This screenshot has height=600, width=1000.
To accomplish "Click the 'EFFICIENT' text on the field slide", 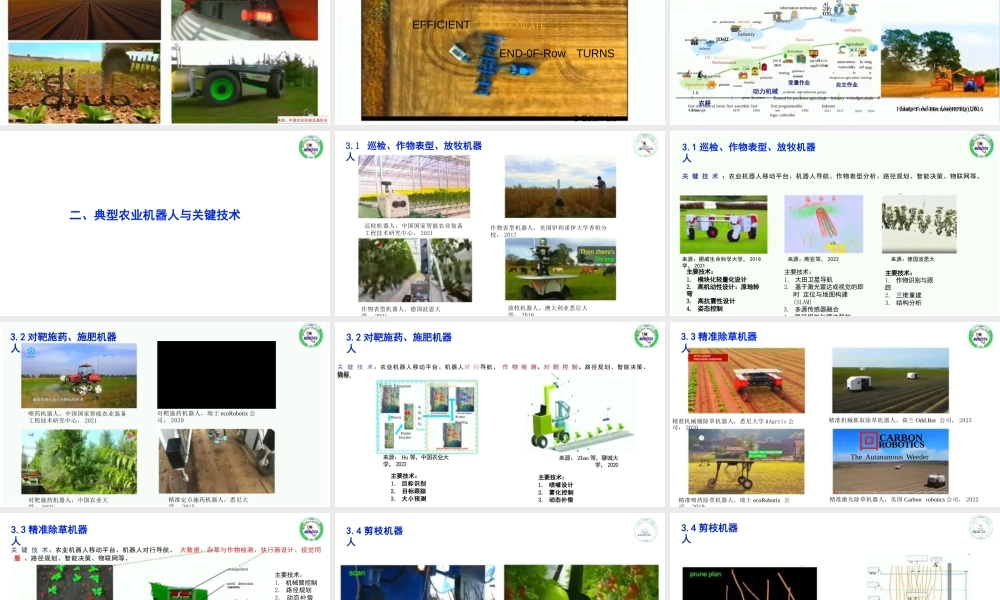I will point(441,25).
